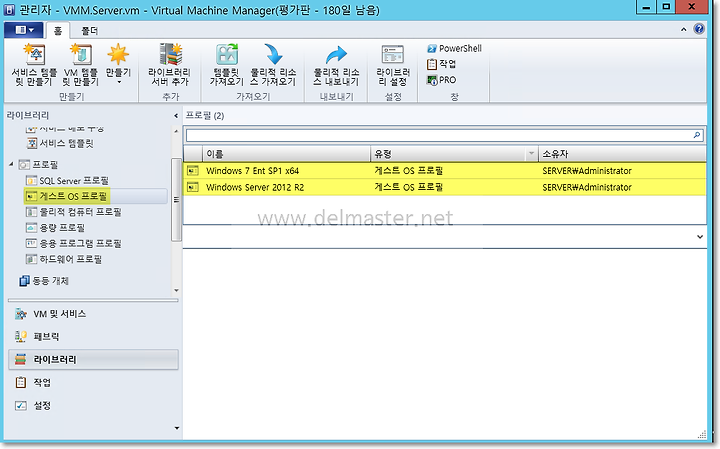Screen dimensions: 720x449
Task: Collapse the 라이브러리 navigation pane arrow
Action: tap(176, 116)
